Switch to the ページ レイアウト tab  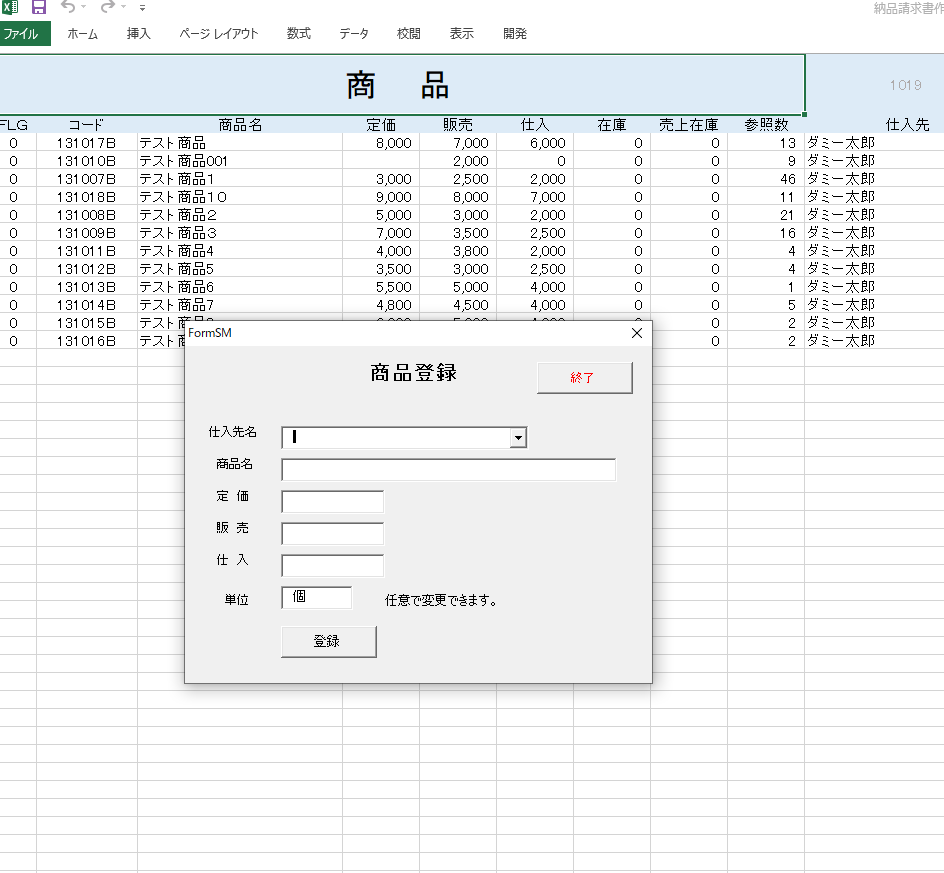pyautogui.click(x=219, y=34)
